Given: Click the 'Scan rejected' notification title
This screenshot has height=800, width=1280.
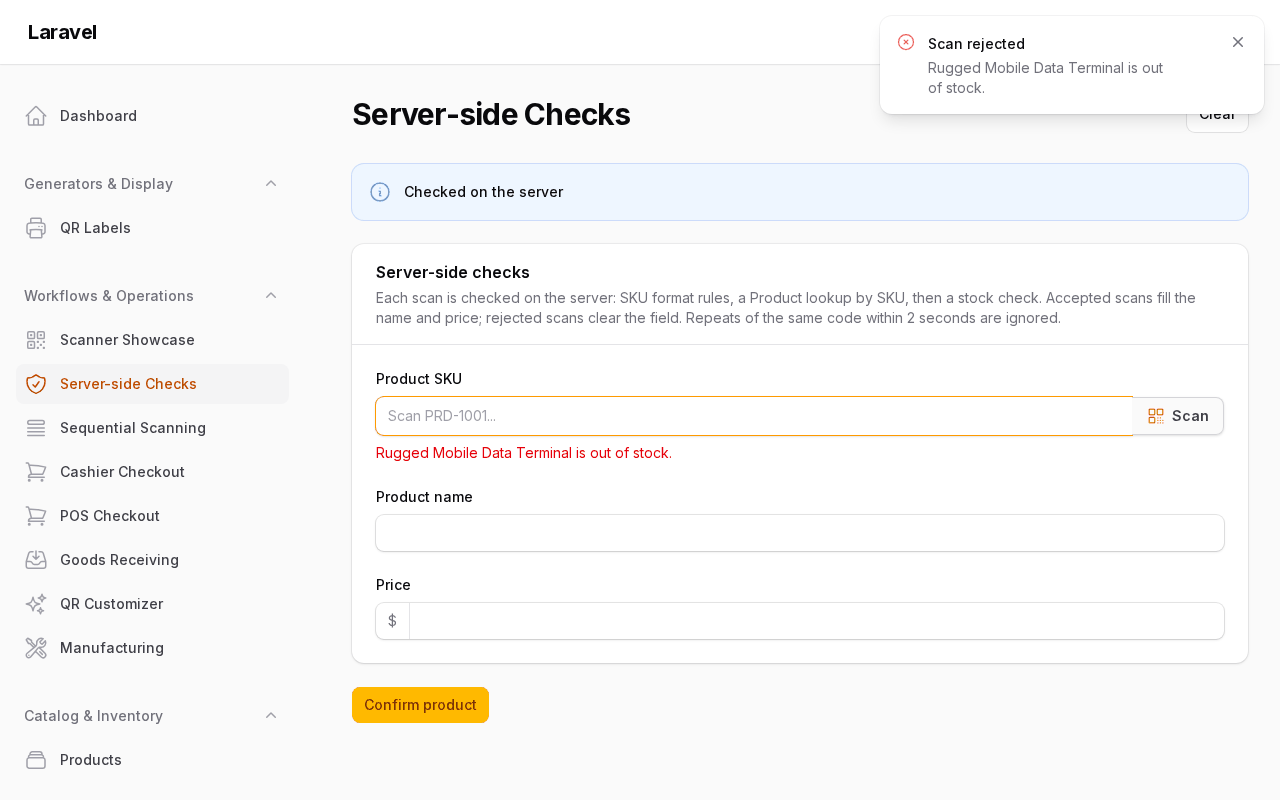Looking at the screenshot, I should (976, 44).
